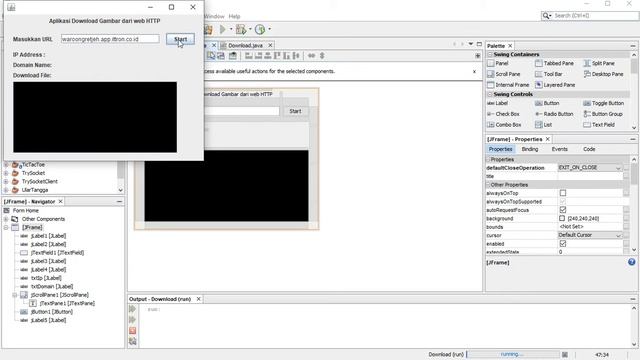
Task: Click the Profile Project clock icon
Action: 260,29
